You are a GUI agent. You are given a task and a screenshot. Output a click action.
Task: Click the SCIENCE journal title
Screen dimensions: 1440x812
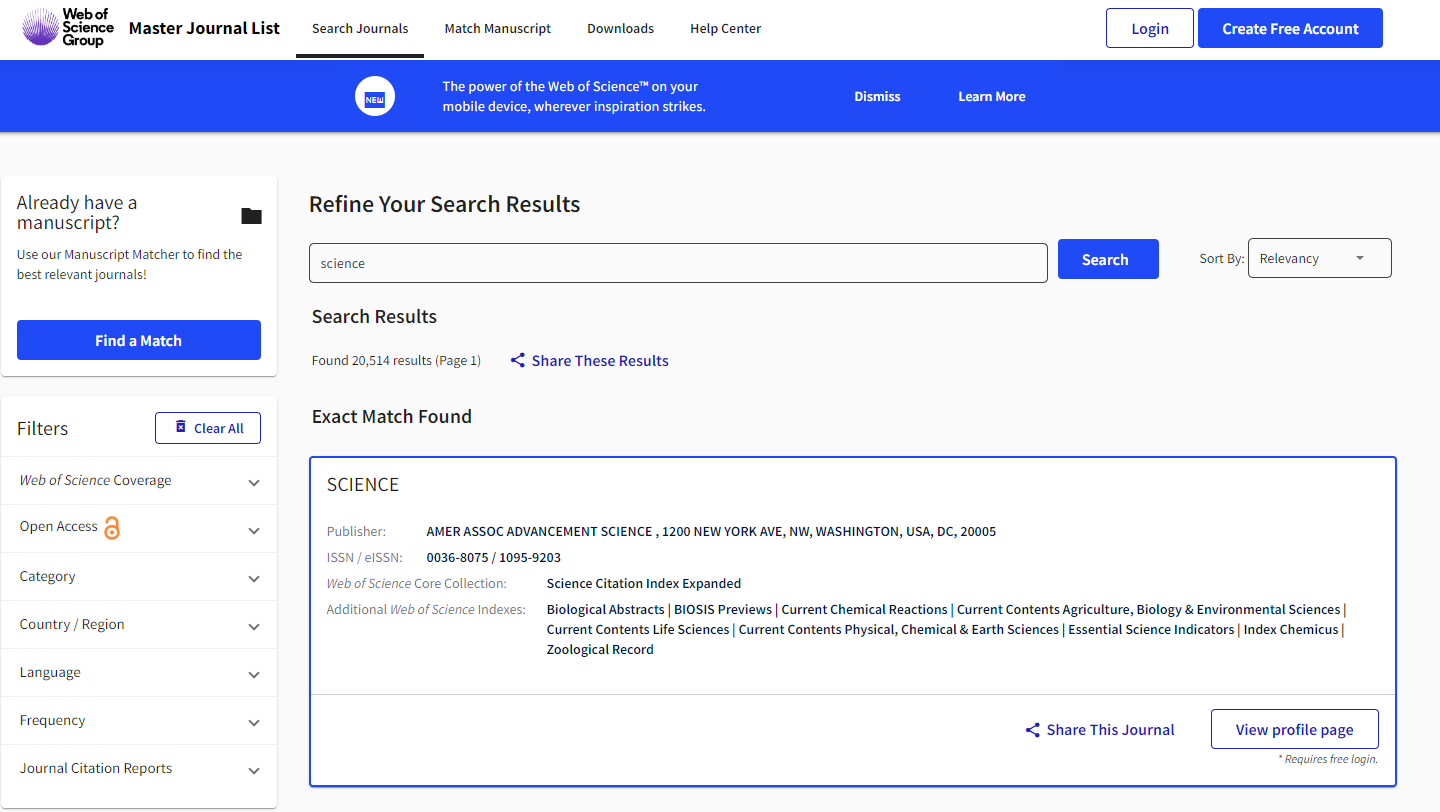pos(363,485)
